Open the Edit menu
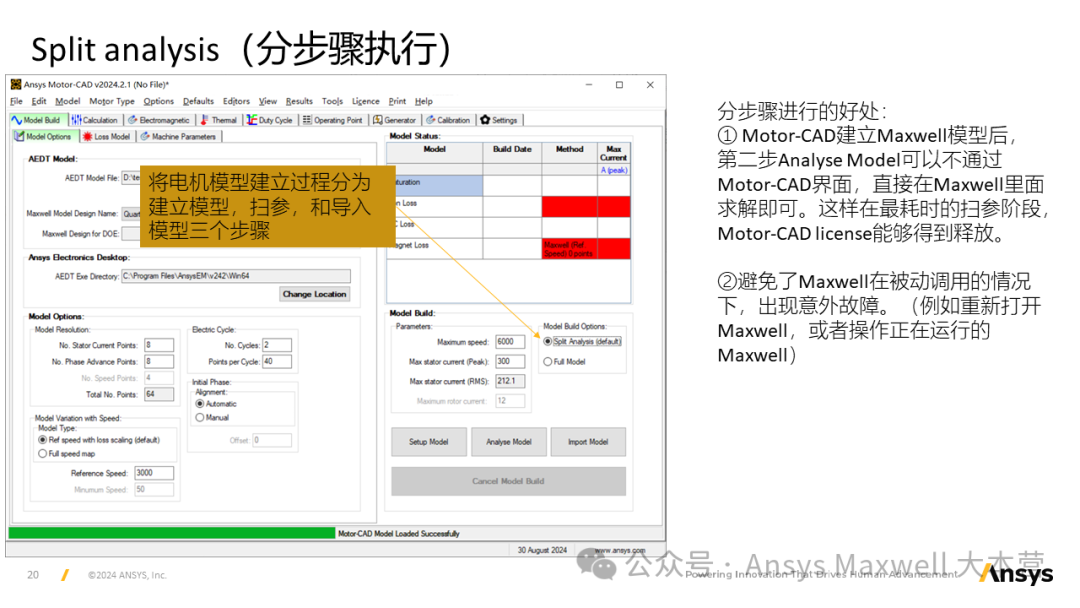This screenshot has width=1080, height=608. tap(39, 101)
